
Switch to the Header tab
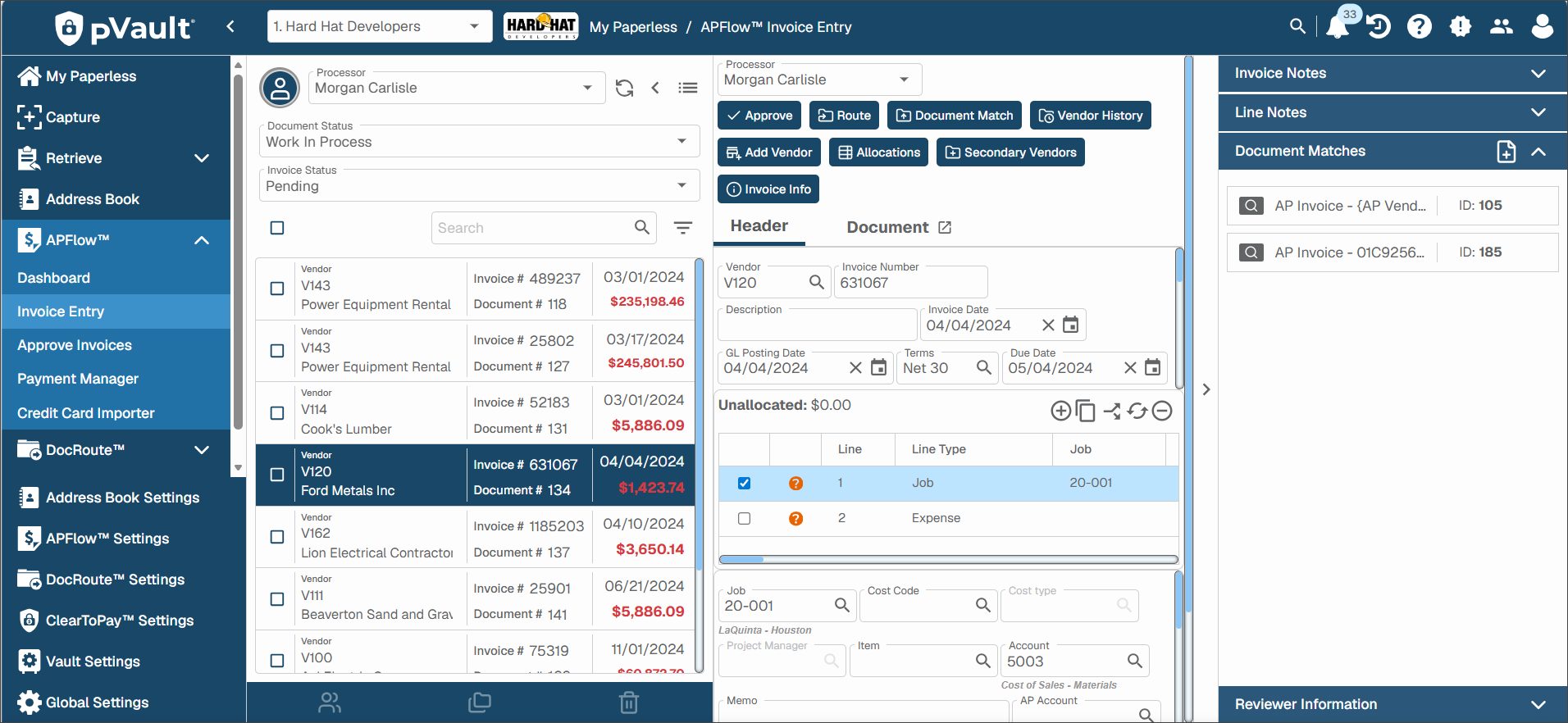(759, 226)
